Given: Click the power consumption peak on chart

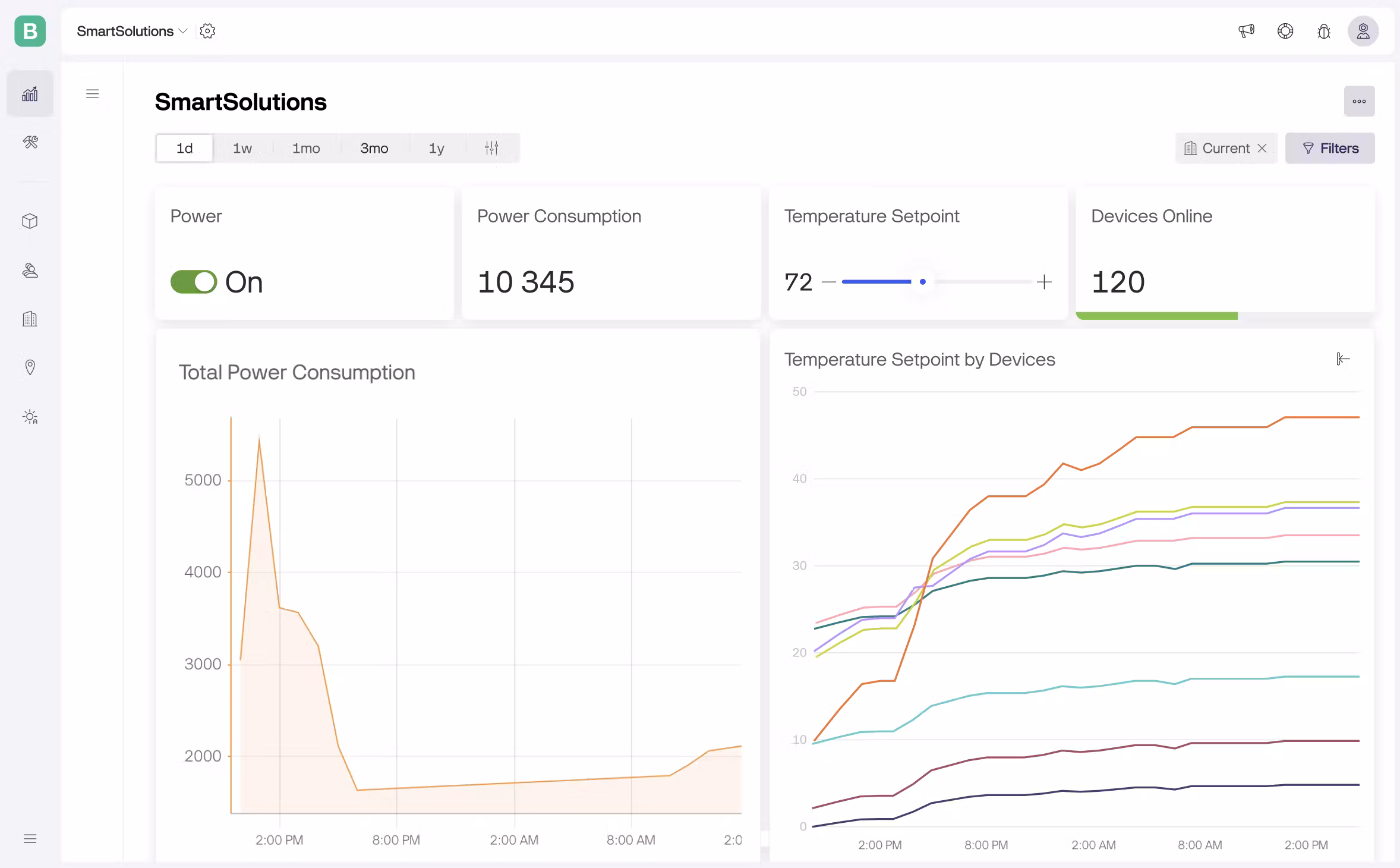Looking at the screenshot, I should point(259,439).
